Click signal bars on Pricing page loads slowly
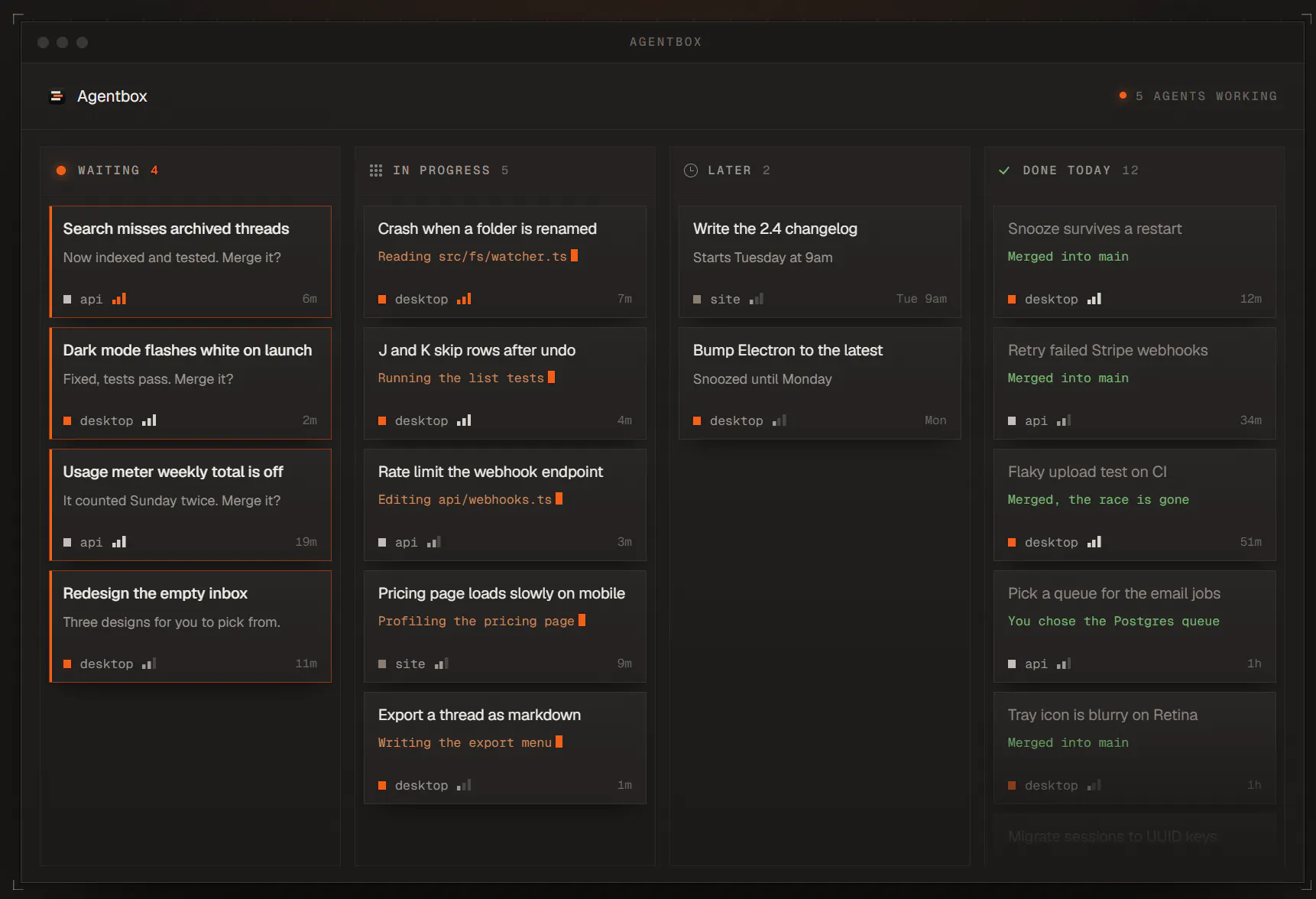Viewport: 1316px width, 899px height. pos(442,664)
